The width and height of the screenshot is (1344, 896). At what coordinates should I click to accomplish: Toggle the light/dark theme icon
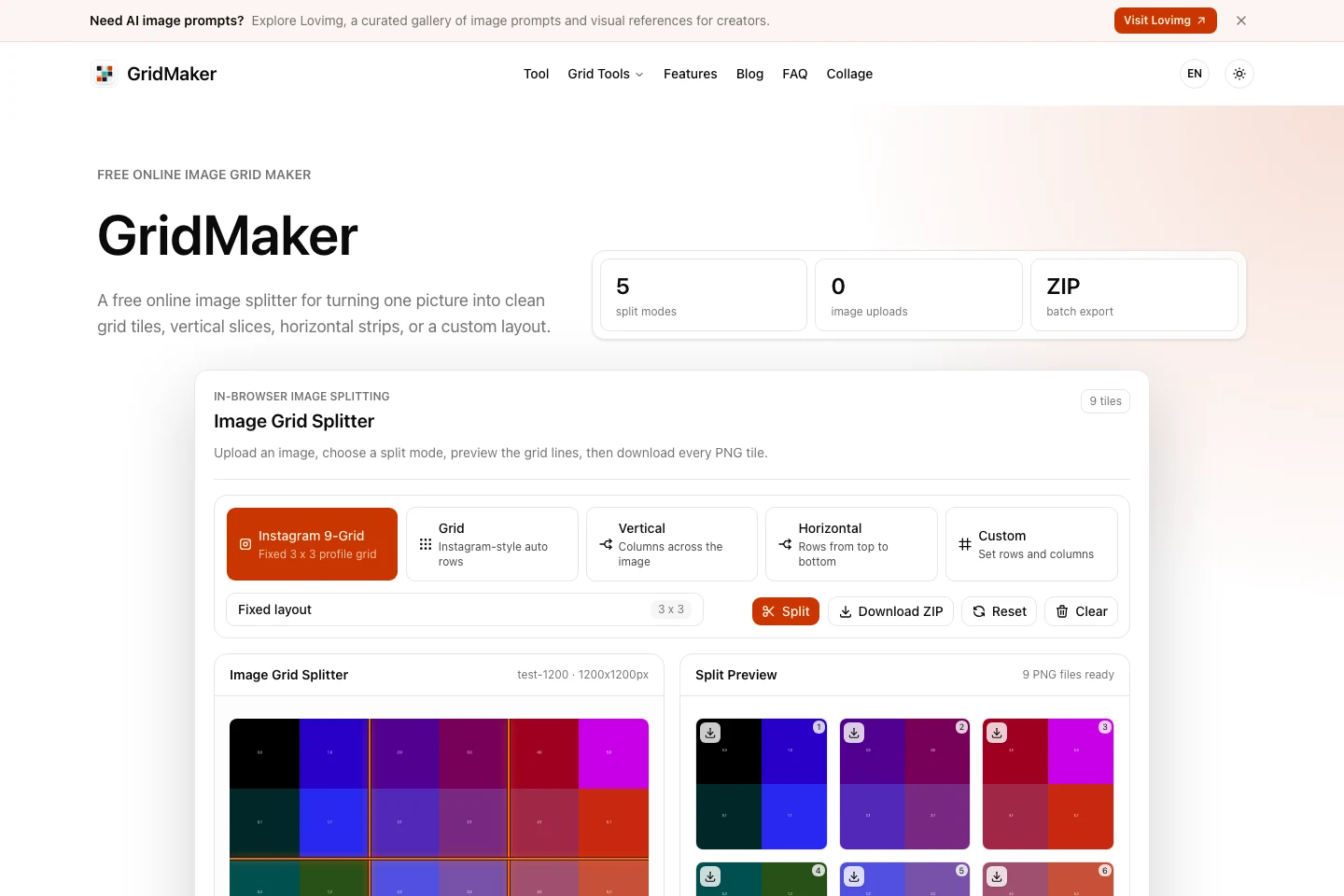[x=1239, y=74]
